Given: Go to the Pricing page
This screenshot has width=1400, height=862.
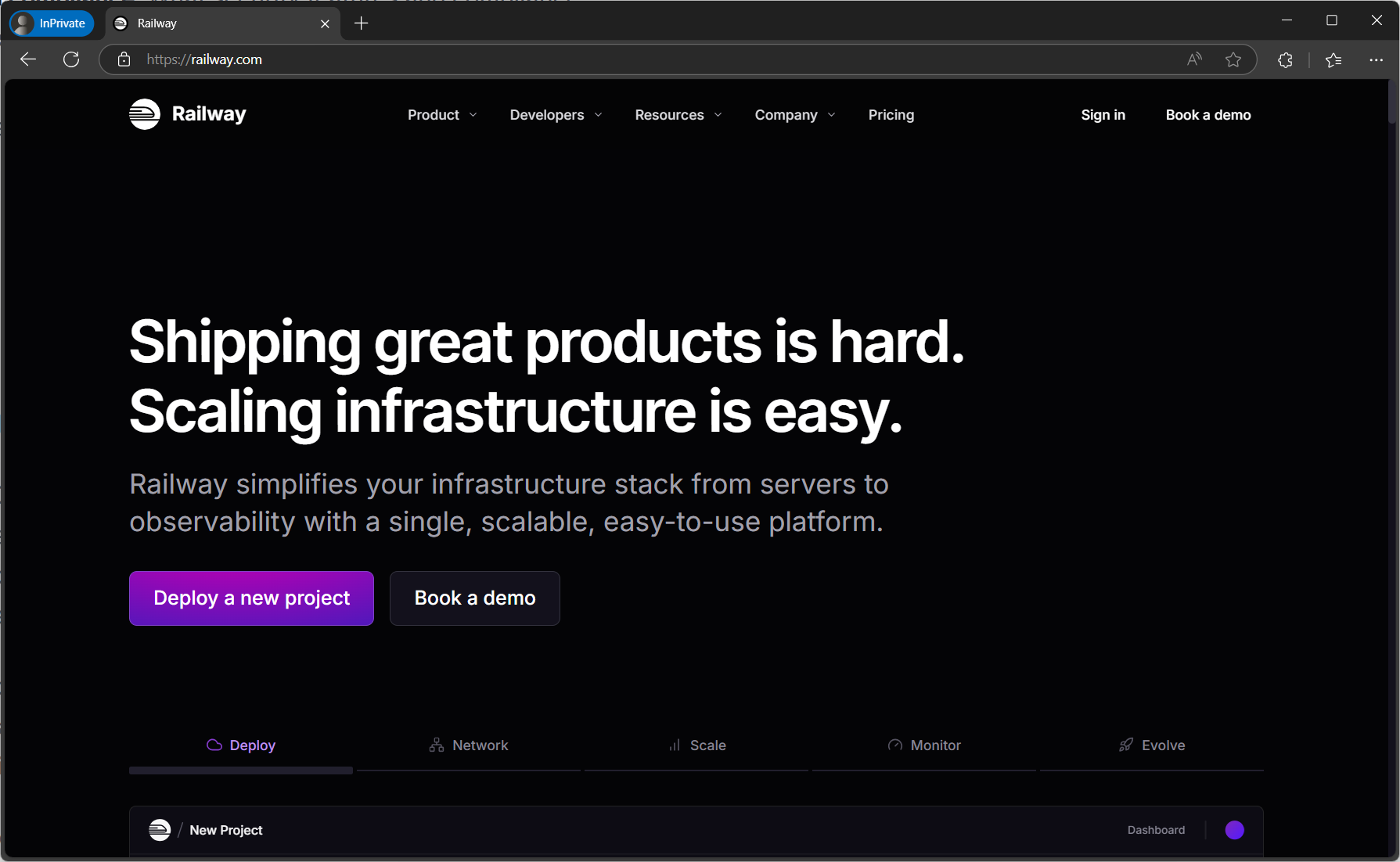Looking at the screenshot, I should click(891, 115).
